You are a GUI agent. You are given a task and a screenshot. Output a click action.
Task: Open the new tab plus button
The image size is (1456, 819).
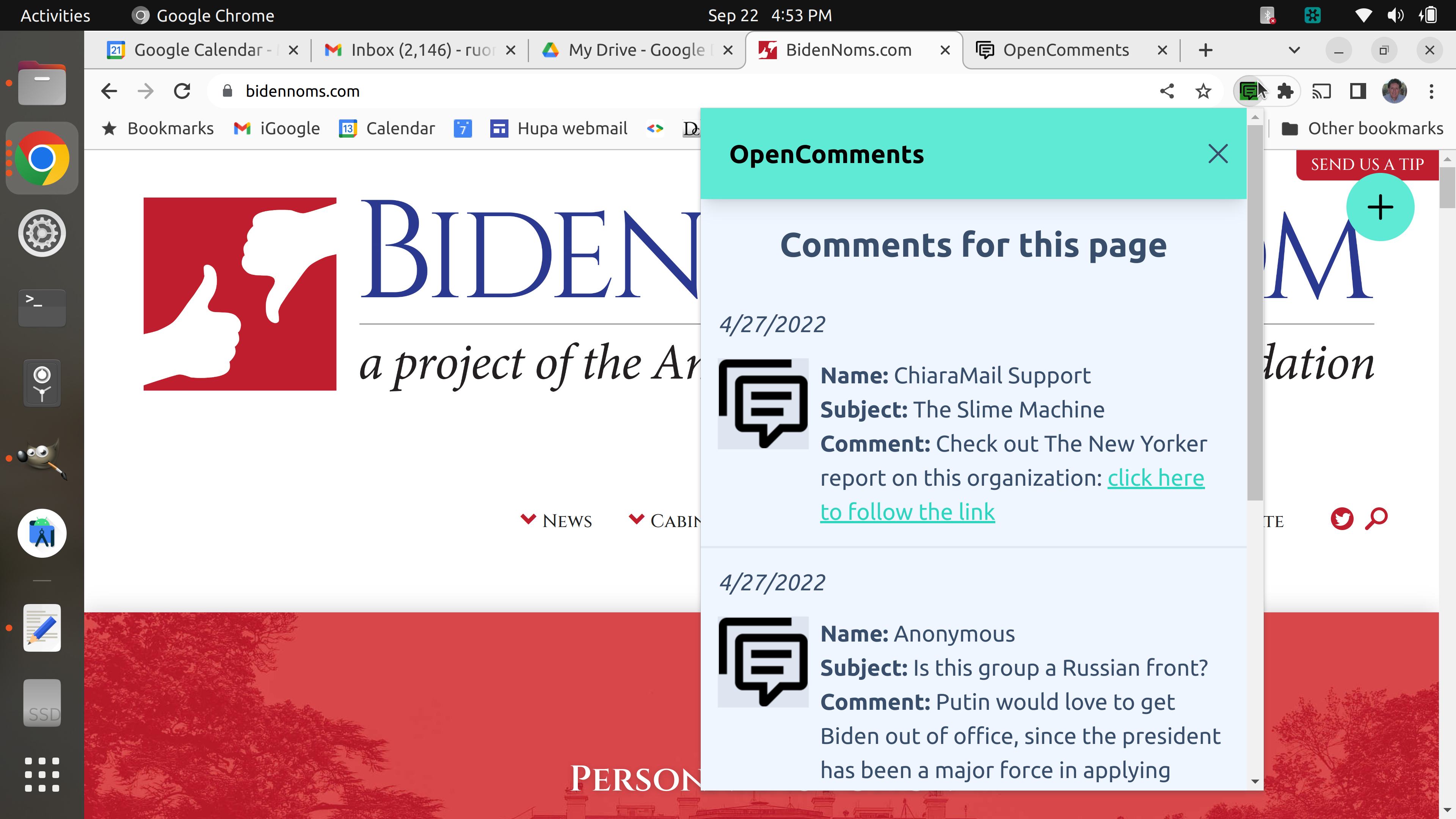[x=1206, y=50]
